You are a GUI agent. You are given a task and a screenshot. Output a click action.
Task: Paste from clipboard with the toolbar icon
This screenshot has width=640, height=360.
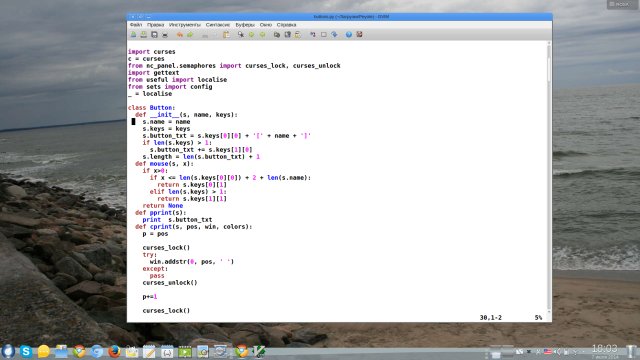(x=226, y=35)
